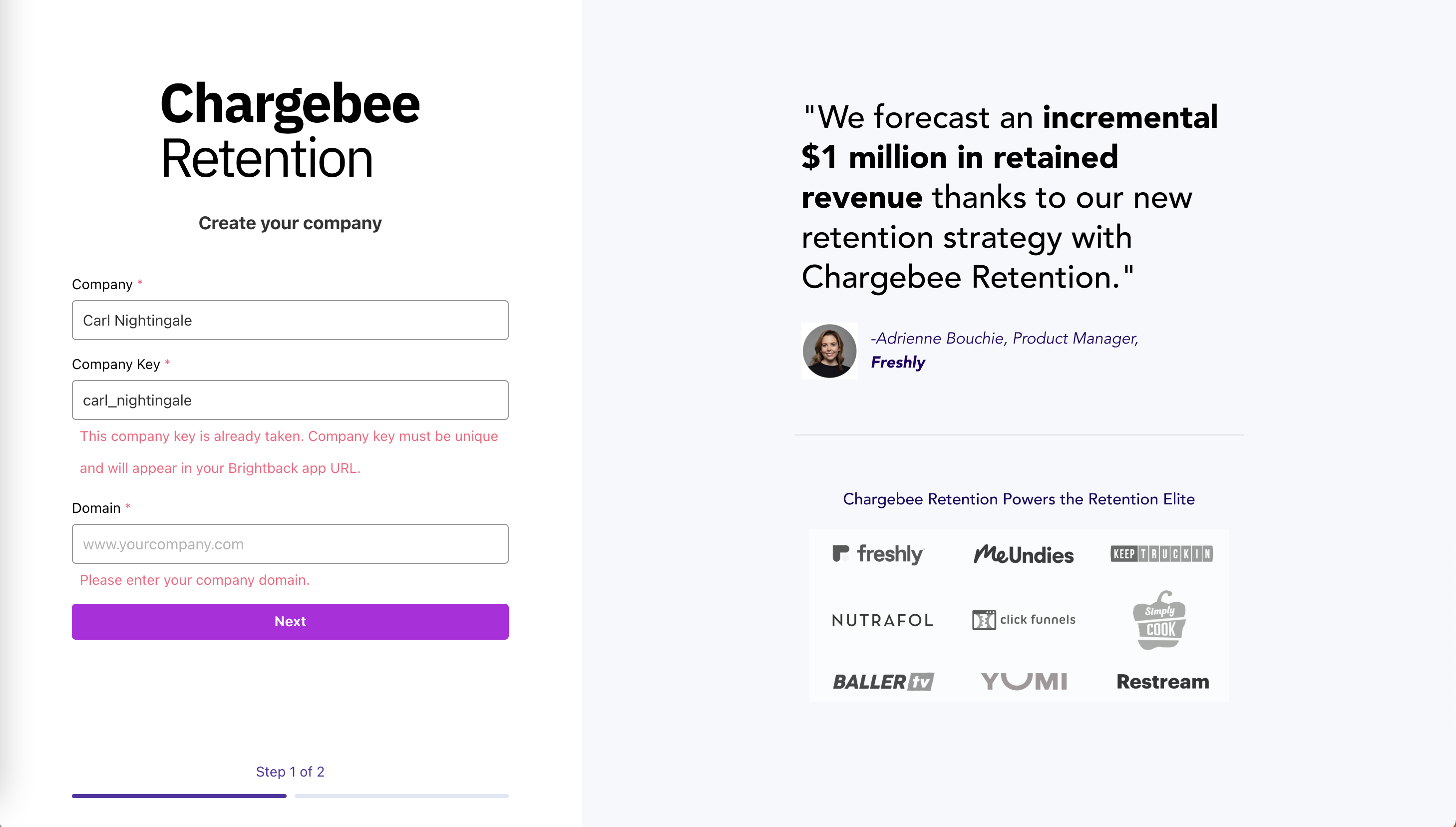Click the MeUndies logo
Screen dimensions: 1456x827
pyautogui.click(x=1023, y=554)
